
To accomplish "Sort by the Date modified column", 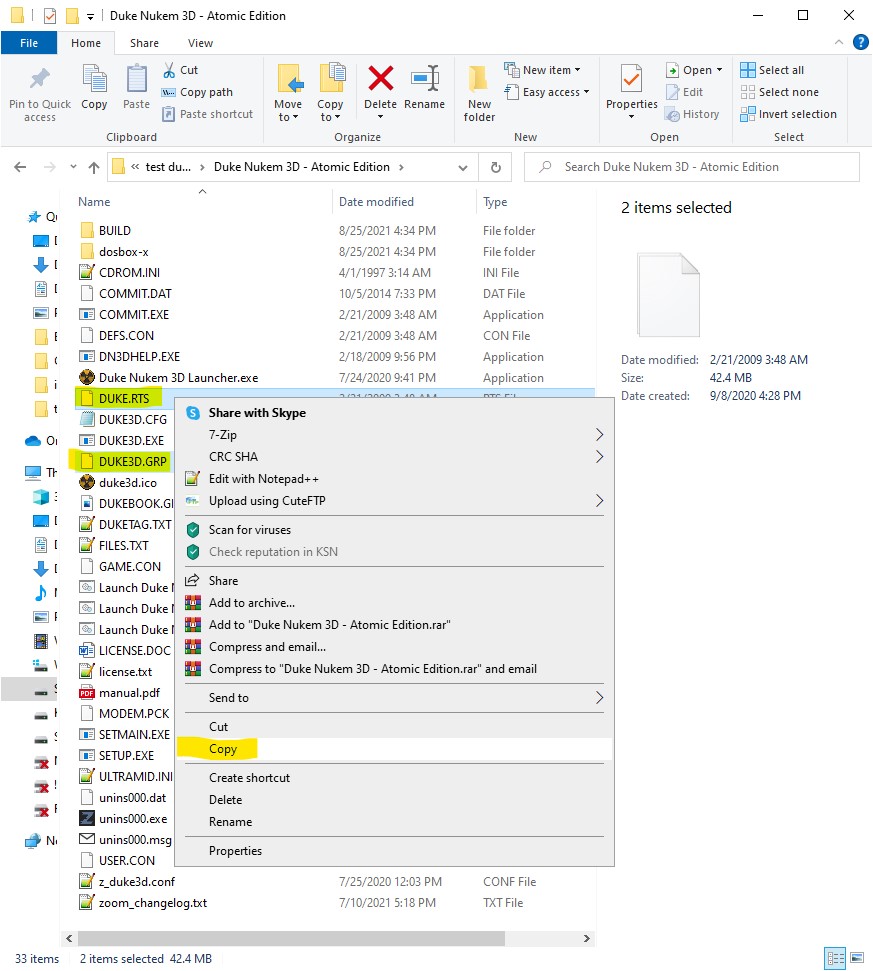I will (x=376, y=202).
